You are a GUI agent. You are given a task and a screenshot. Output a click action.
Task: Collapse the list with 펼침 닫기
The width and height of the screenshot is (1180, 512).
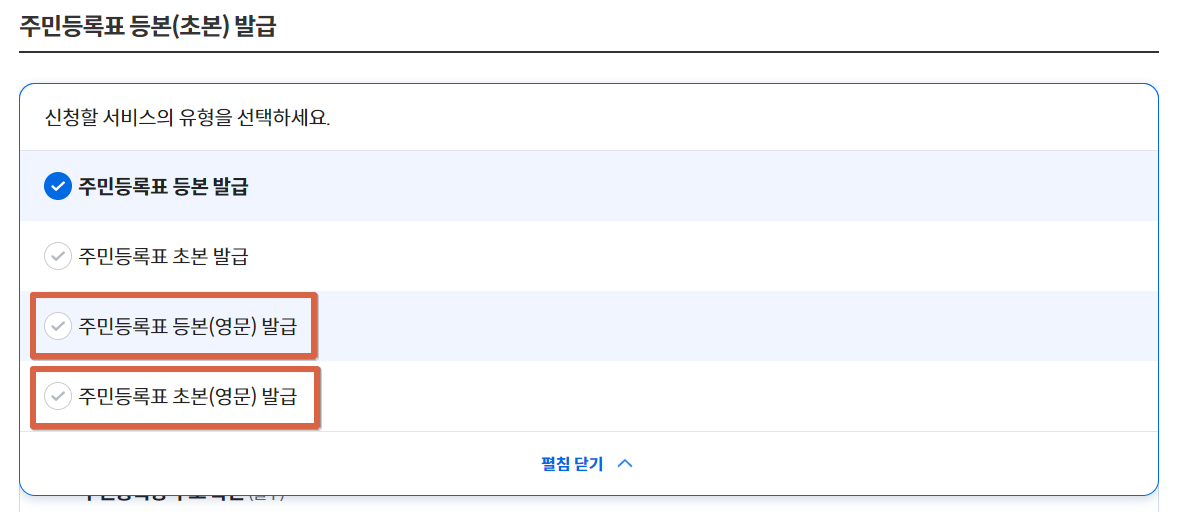[x=572, y=464]
